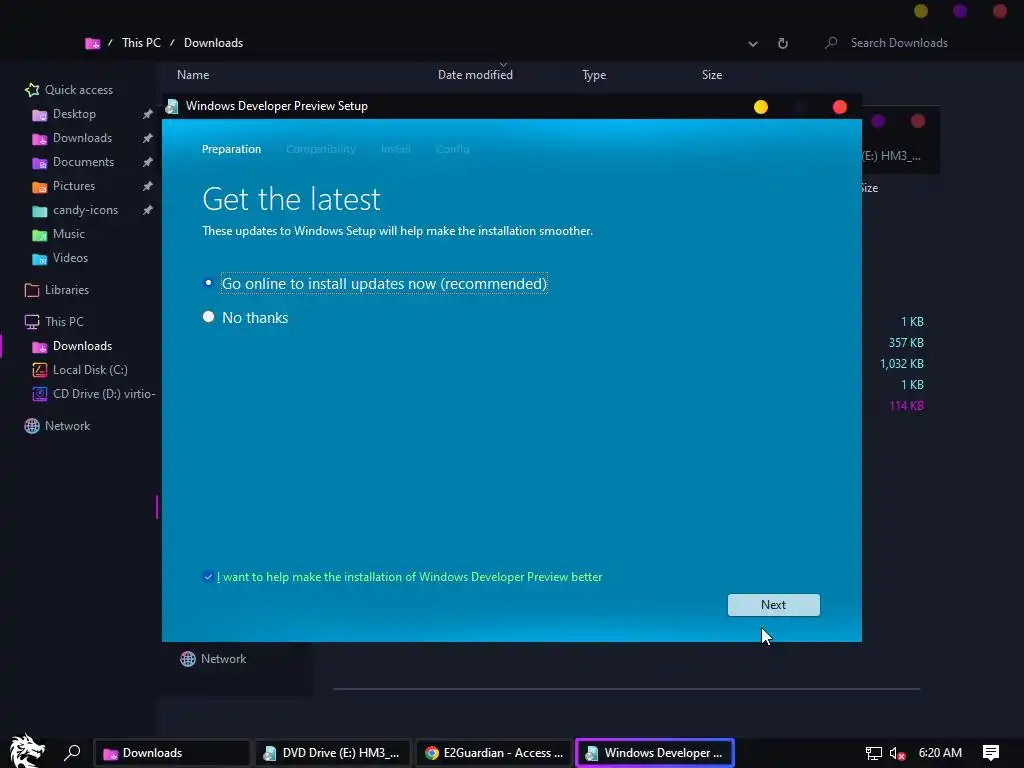Click the Search Downloads field
This screenshot has width=1024, height=768.
pos(899,43)
